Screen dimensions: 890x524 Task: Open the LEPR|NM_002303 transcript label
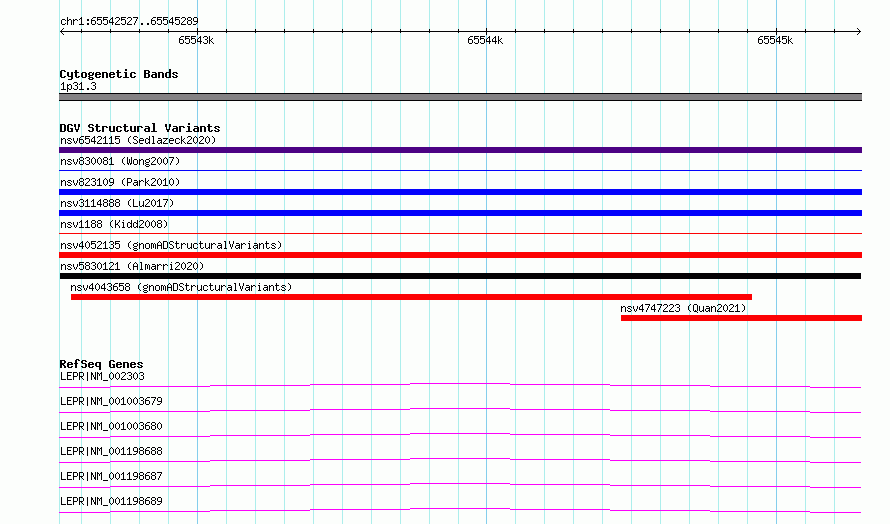tap(102, 376)
